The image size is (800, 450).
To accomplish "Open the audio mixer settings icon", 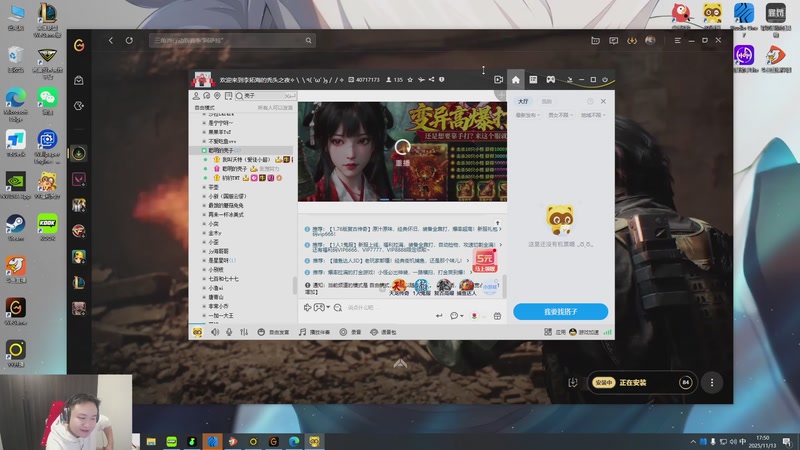I will point(244,332).
